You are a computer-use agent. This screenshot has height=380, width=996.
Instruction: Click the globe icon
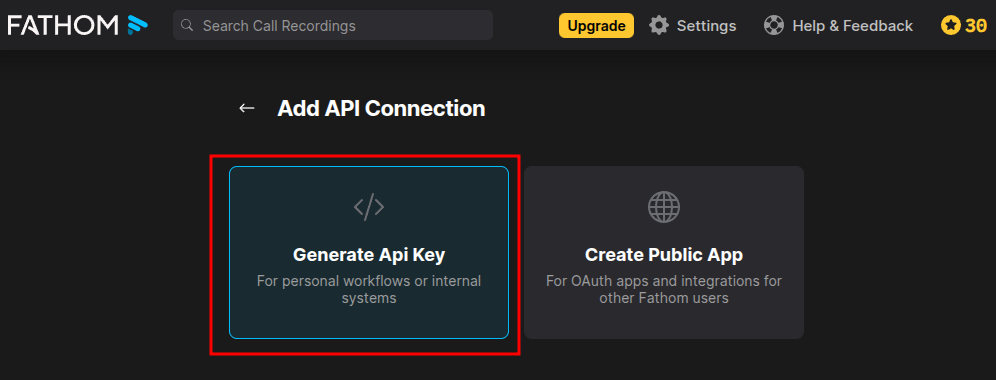coord(664,207)
